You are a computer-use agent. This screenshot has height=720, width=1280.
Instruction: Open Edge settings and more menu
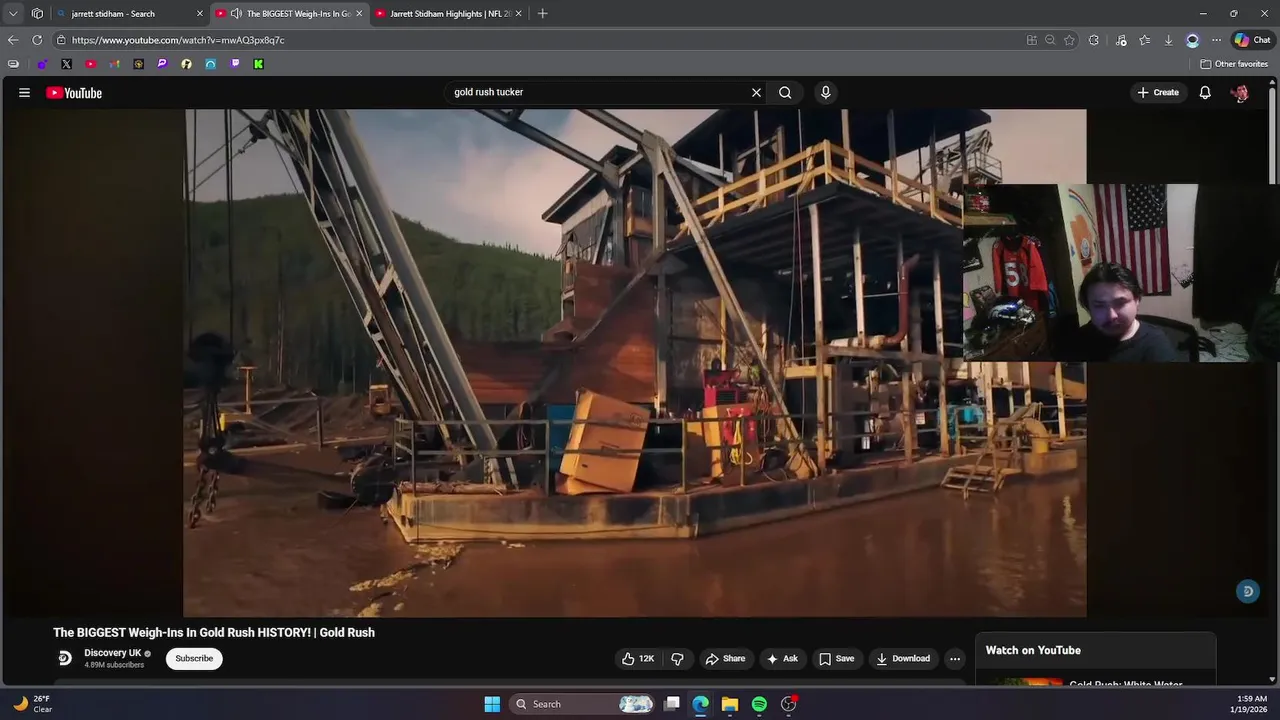pyautogui.click(x=1216, y=40)
